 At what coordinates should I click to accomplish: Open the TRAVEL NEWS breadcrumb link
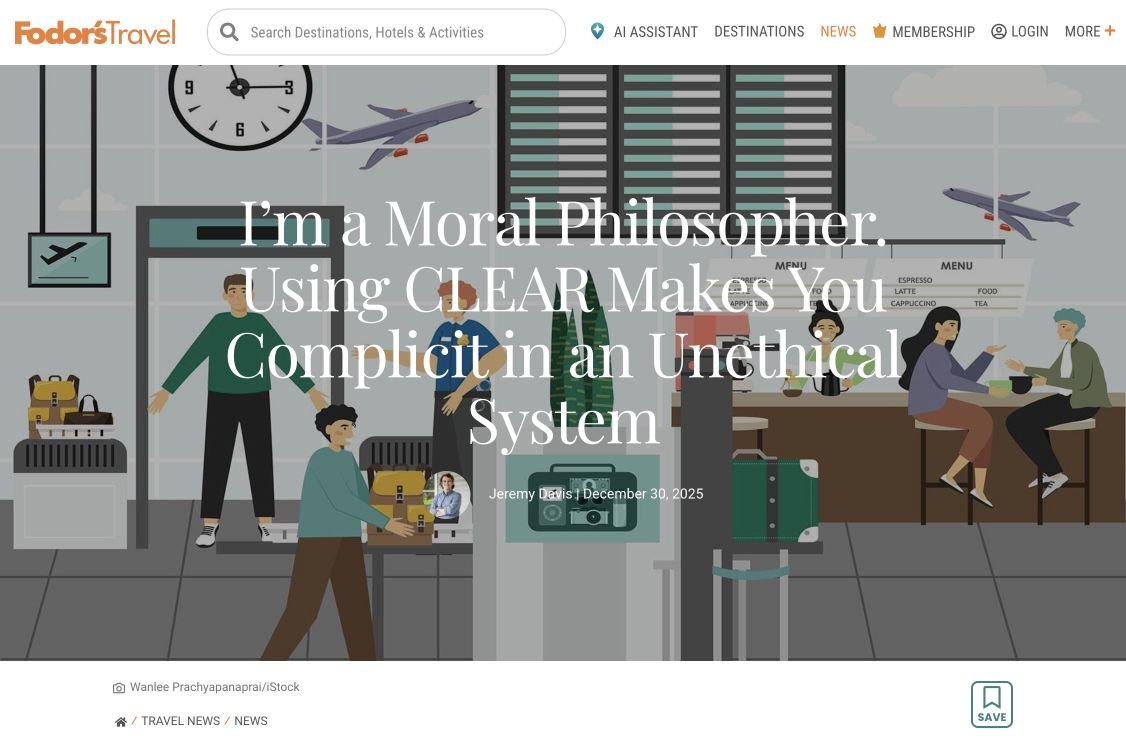(180, 721)
